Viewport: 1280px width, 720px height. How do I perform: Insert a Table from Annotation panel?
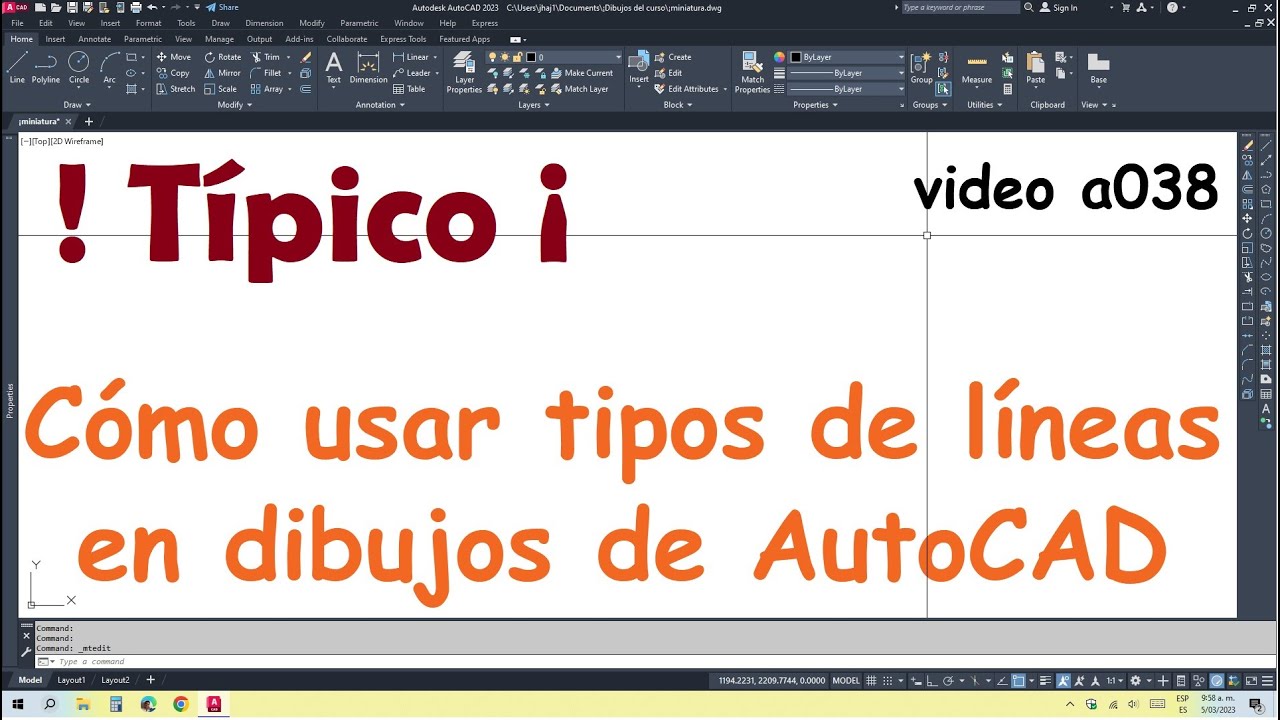pyautogui.click(x=409, y=89)
